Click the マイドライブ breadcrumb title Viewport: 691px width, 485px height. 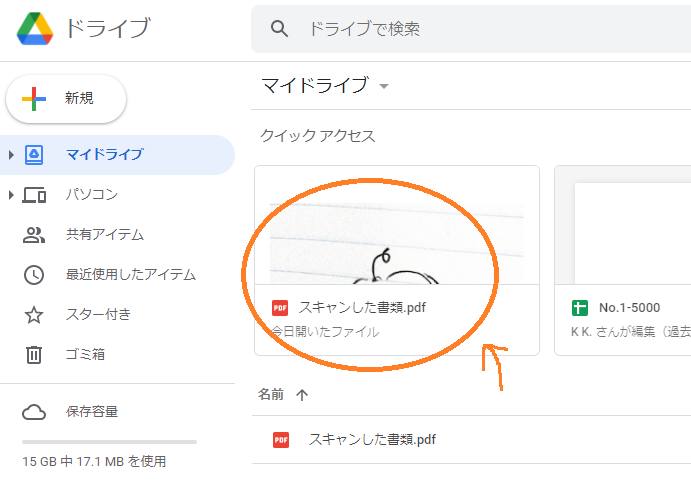[315, 85]
